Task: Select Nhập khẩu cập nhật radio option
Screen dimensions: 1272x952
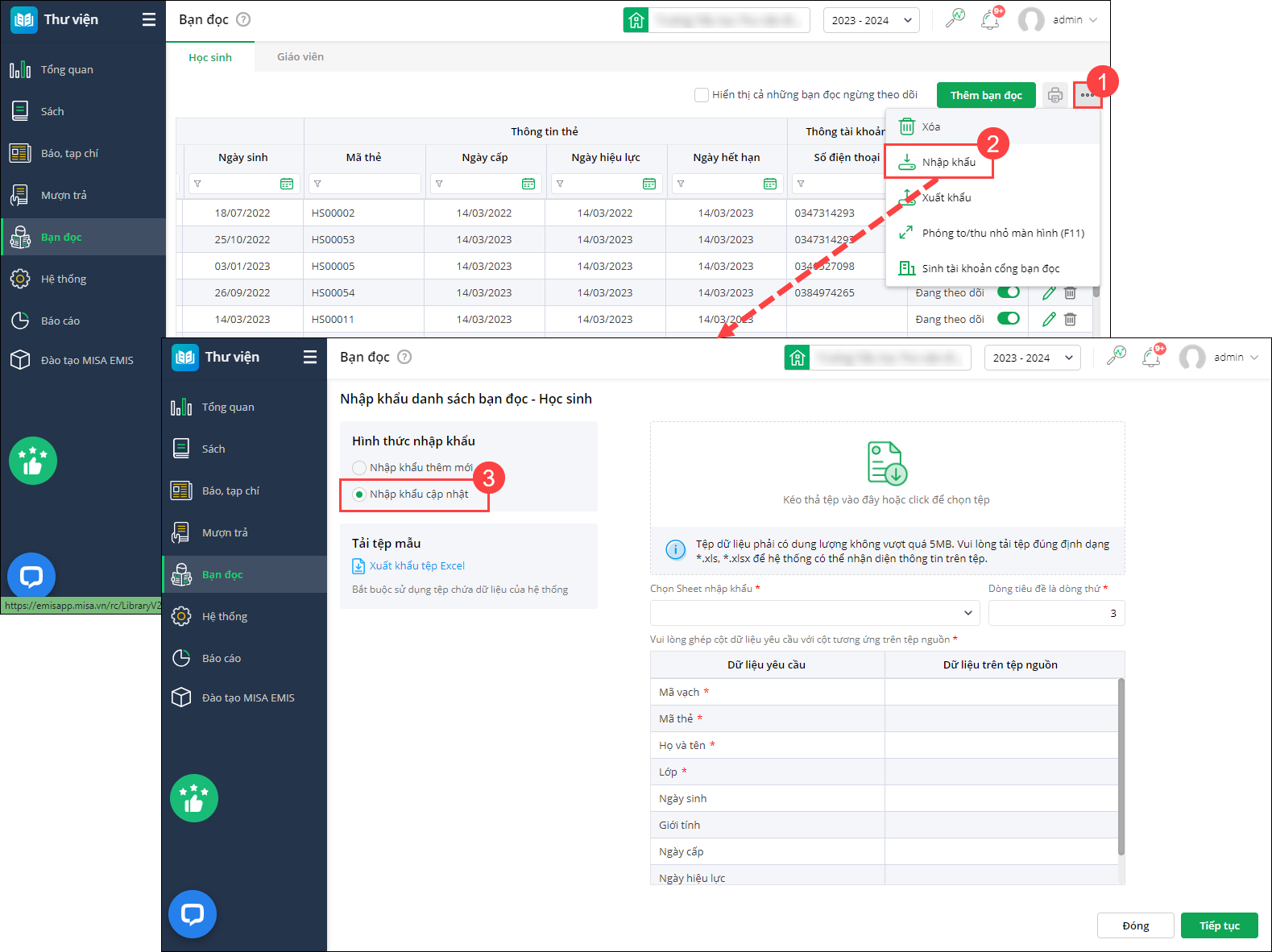Action: (x=359, y=495)
